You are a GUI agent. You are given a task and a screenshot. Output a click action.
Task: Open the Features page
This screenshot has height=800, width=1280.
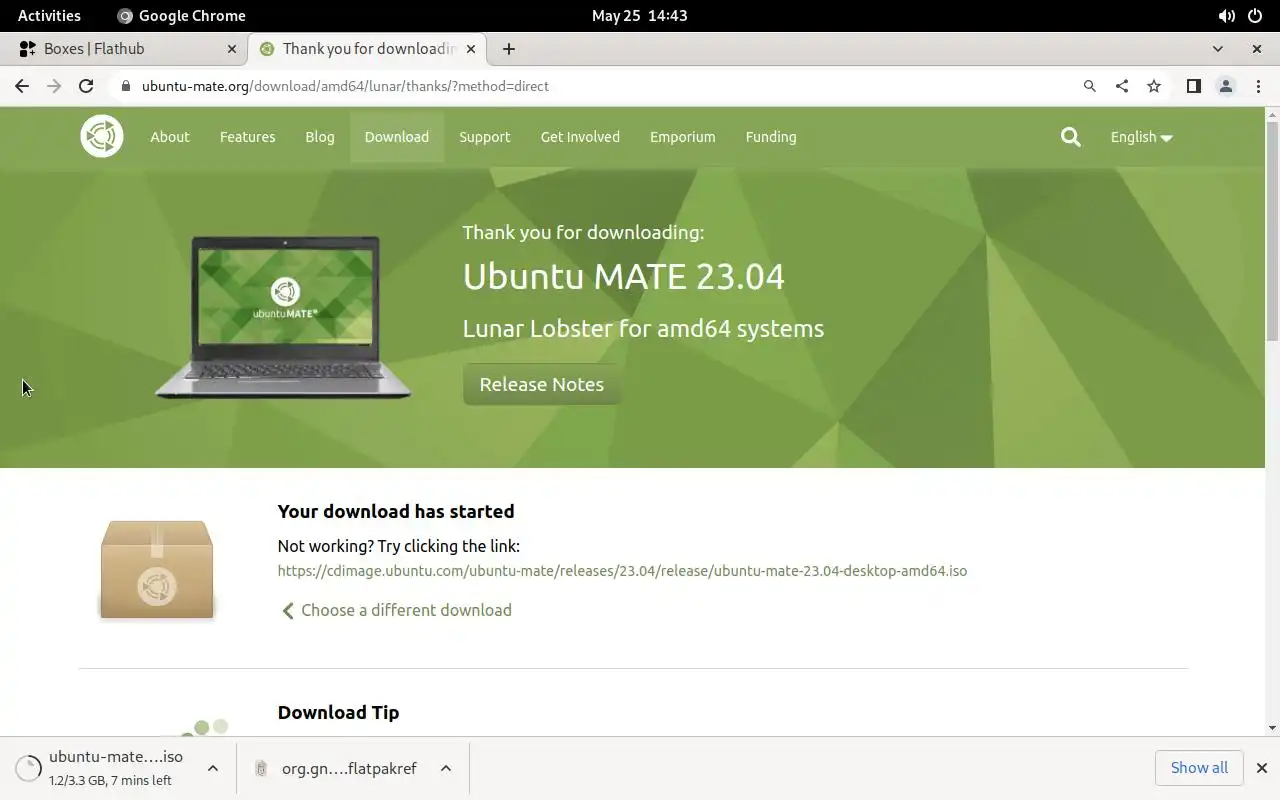pos(247,137)
